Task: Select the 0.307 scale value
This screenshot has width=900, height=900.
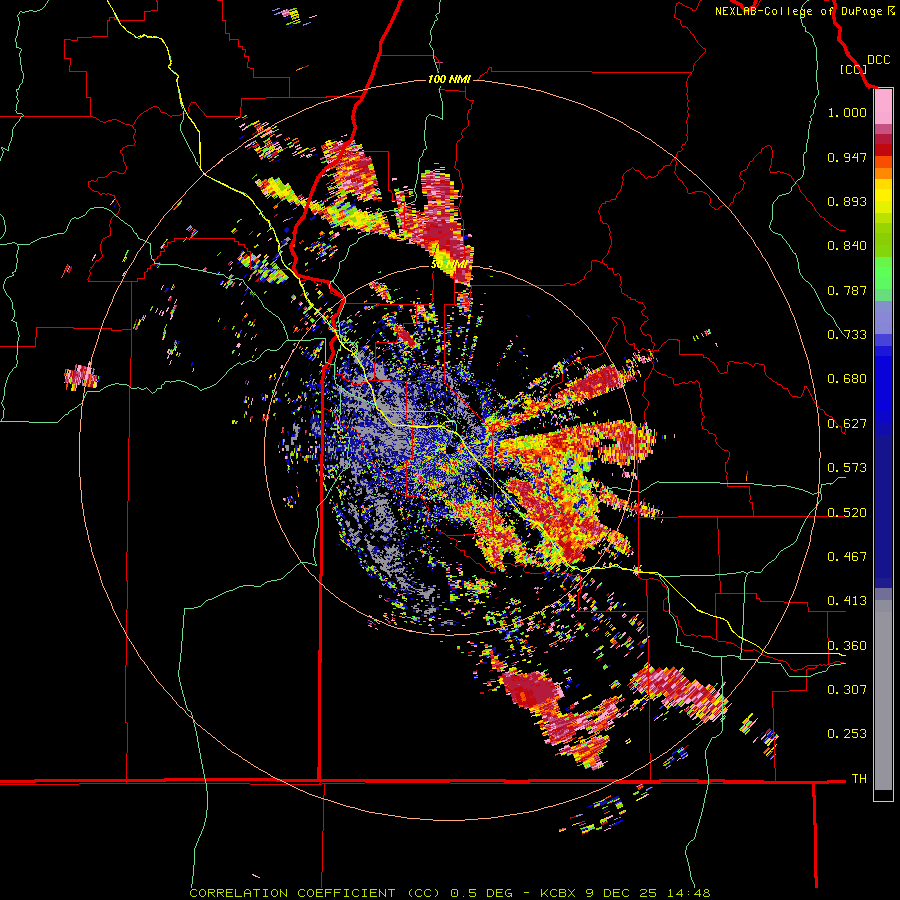Action: pos(847,690)
